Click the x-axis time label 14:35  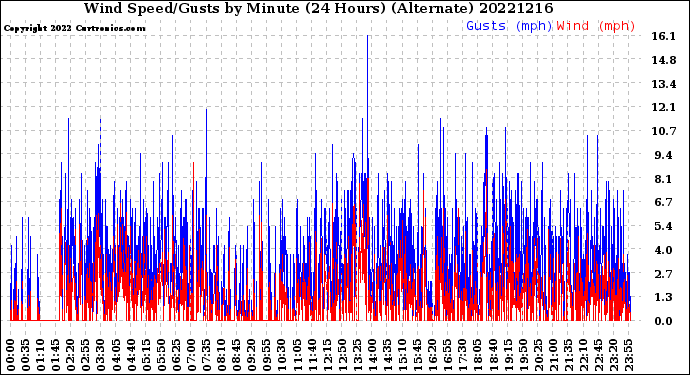[x=387, y=355]
